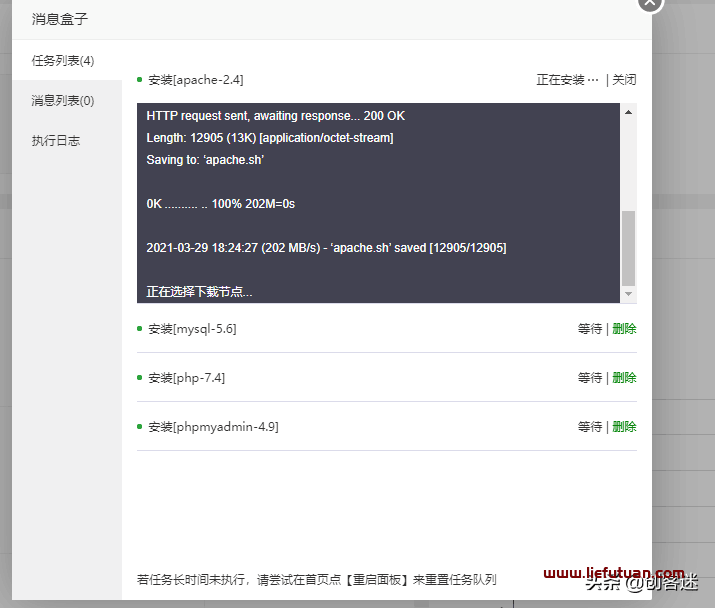Image resolution: width=715 pixels, height=608 pixels.
Task: Delete the phpmyadmin-4.9 install task
Action: click(x=624, y=427)
